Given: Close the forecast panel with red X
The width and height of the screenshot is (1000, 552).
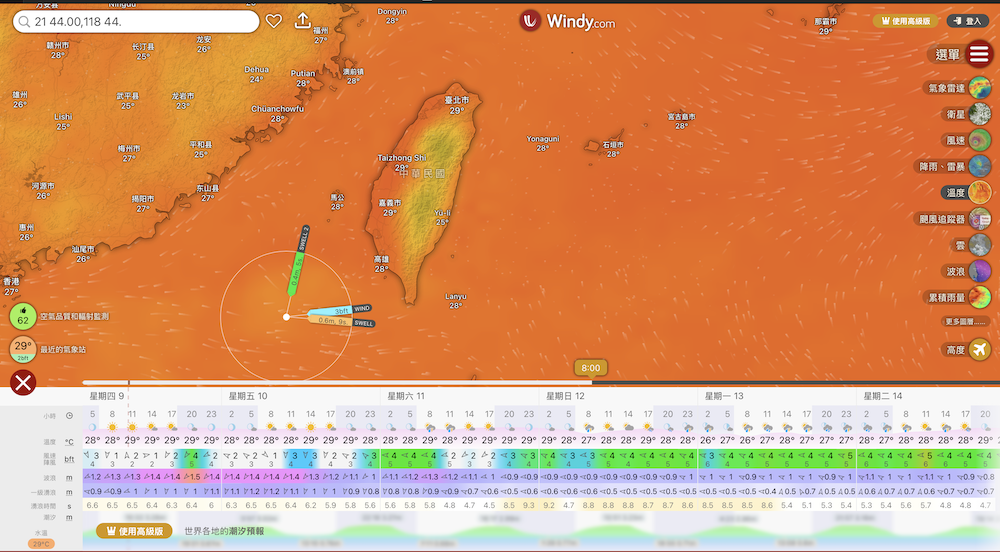Looking at the screenshot, I should coord(23,381).
